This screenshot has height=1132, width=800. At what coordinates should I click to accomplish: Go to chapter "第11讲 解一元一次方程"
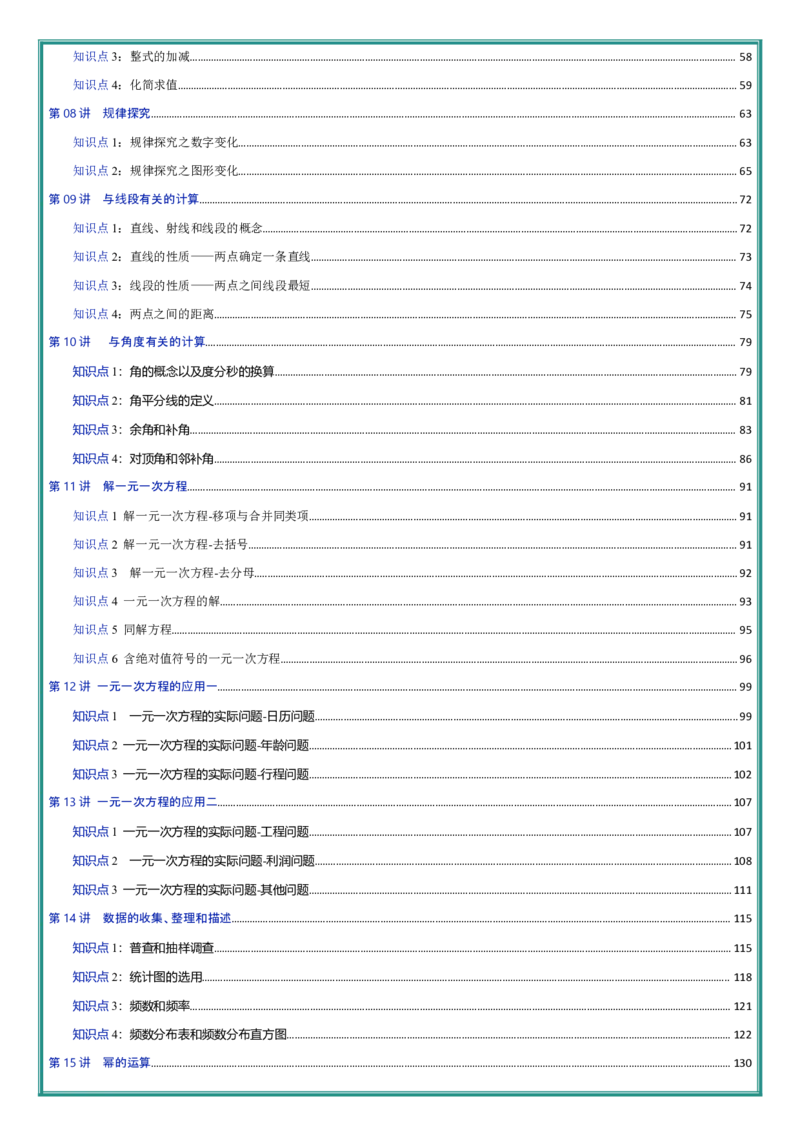click(x=400, y=487)
